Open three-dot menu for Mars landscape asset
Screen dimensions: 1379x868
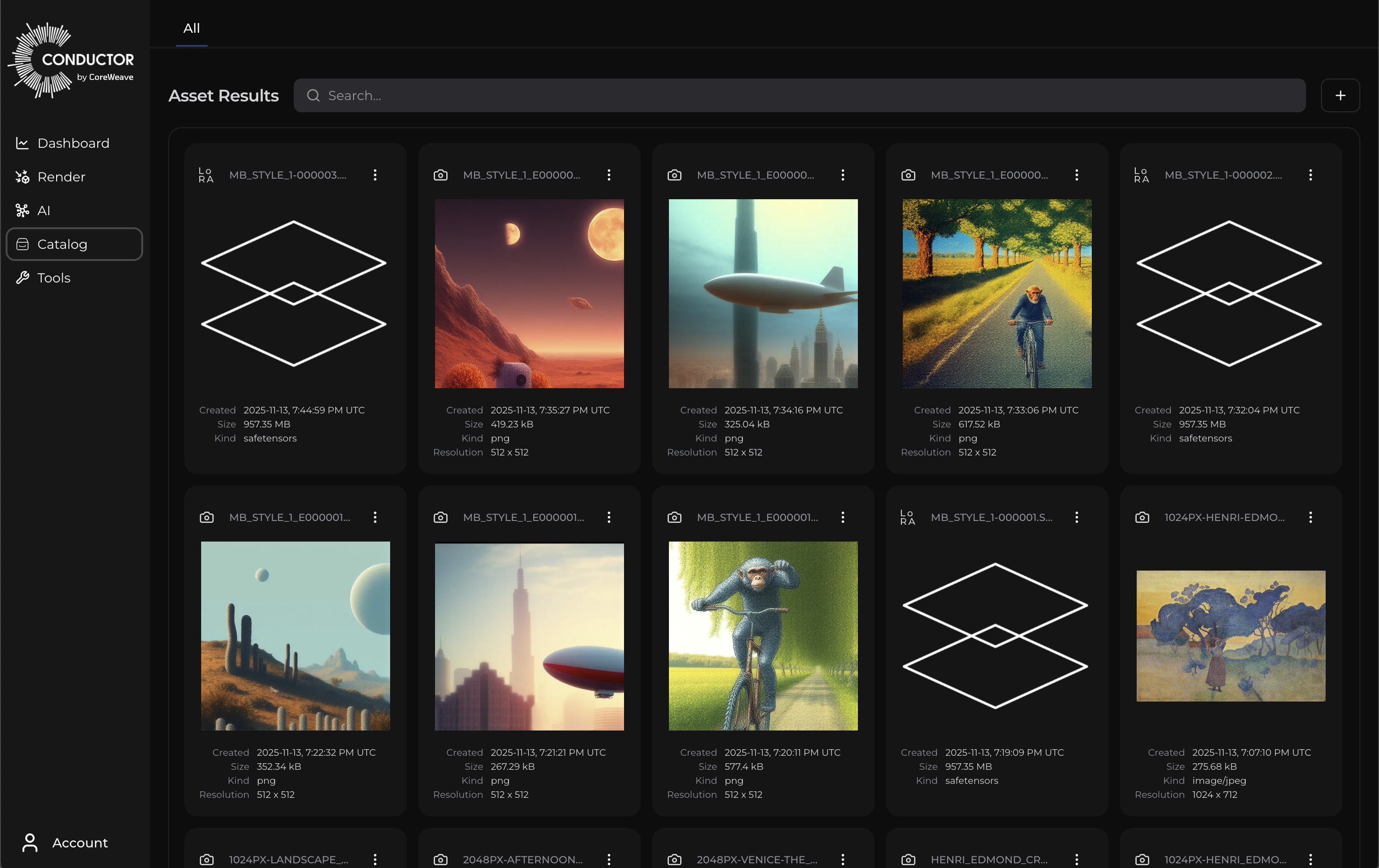pyautogui.click(x=609, y=175)
